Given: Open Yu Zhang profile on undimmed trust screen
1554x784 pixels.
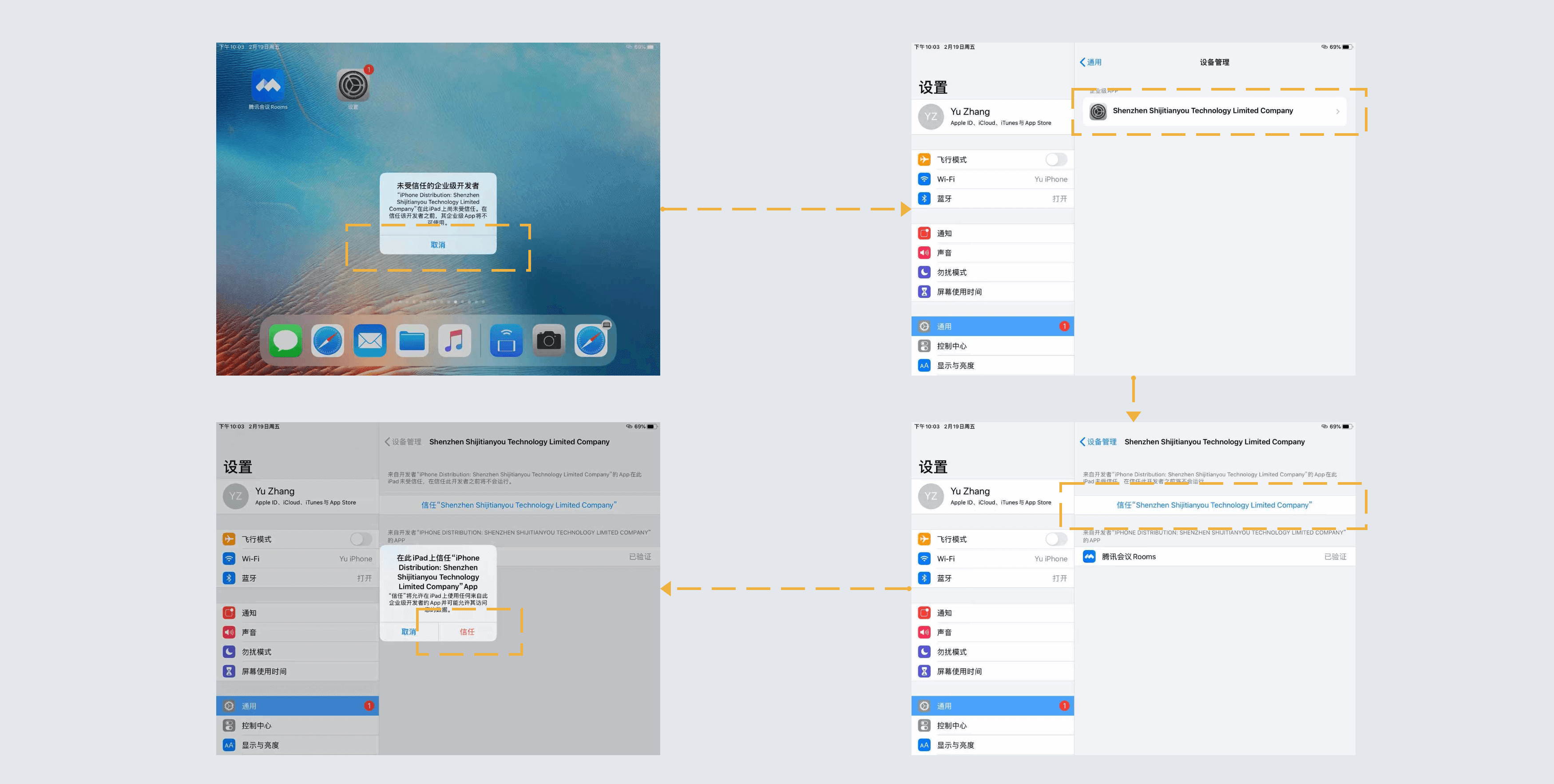Looking at the screenshot, I should pyautogui.click(x=992, y=496).
